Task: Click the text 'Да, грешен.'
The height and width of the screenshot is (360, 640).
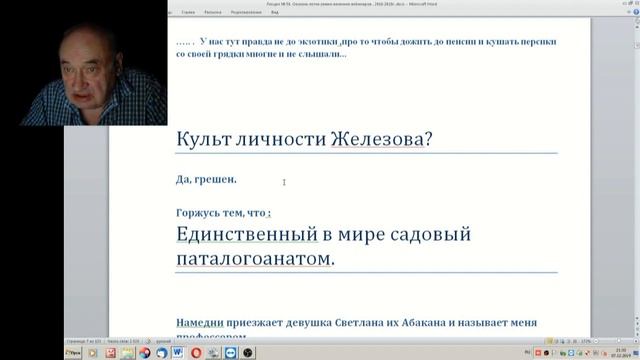Action: click(x=206, y=180)
